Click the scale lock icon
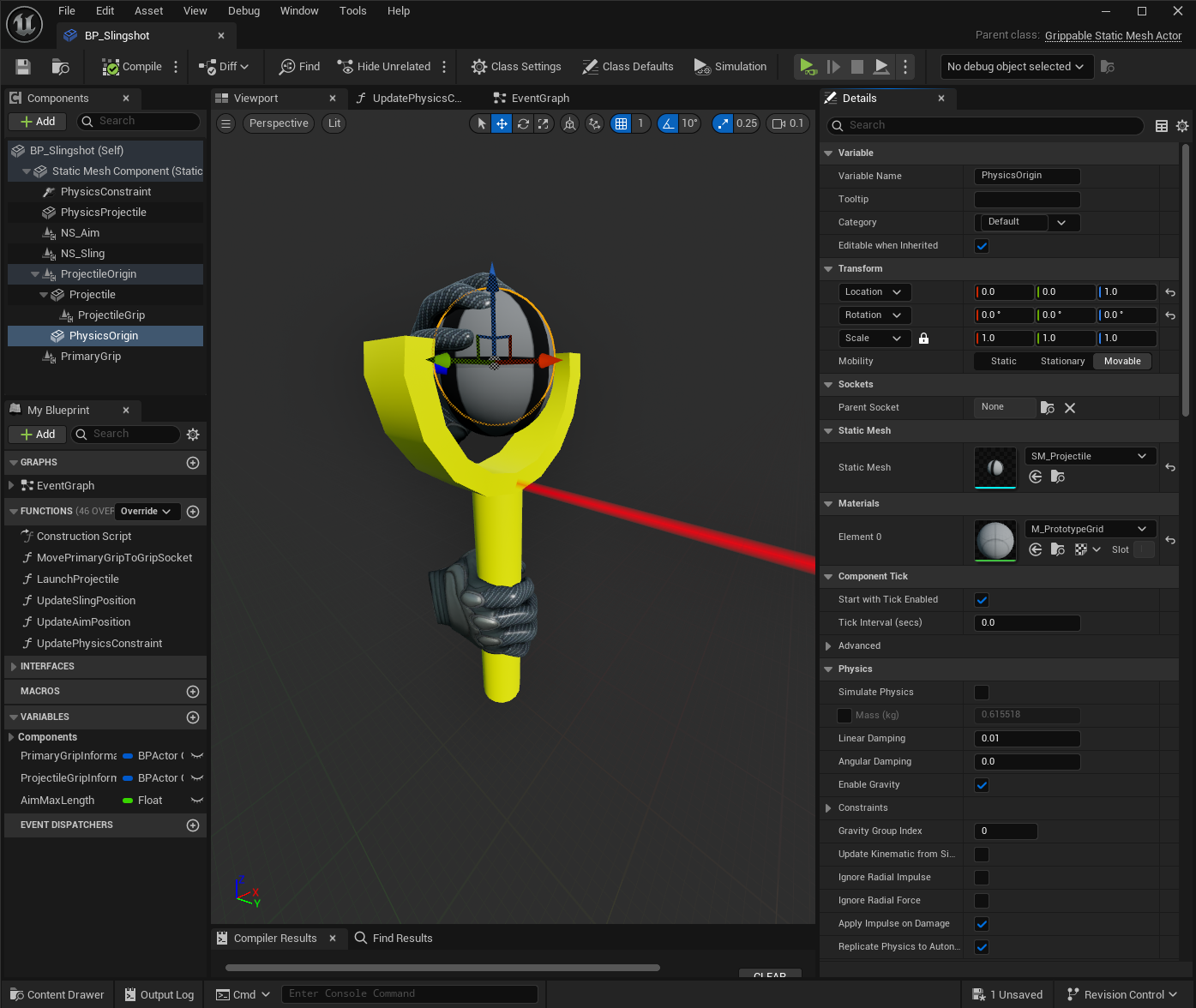1196x1008 pixels. 923,339
